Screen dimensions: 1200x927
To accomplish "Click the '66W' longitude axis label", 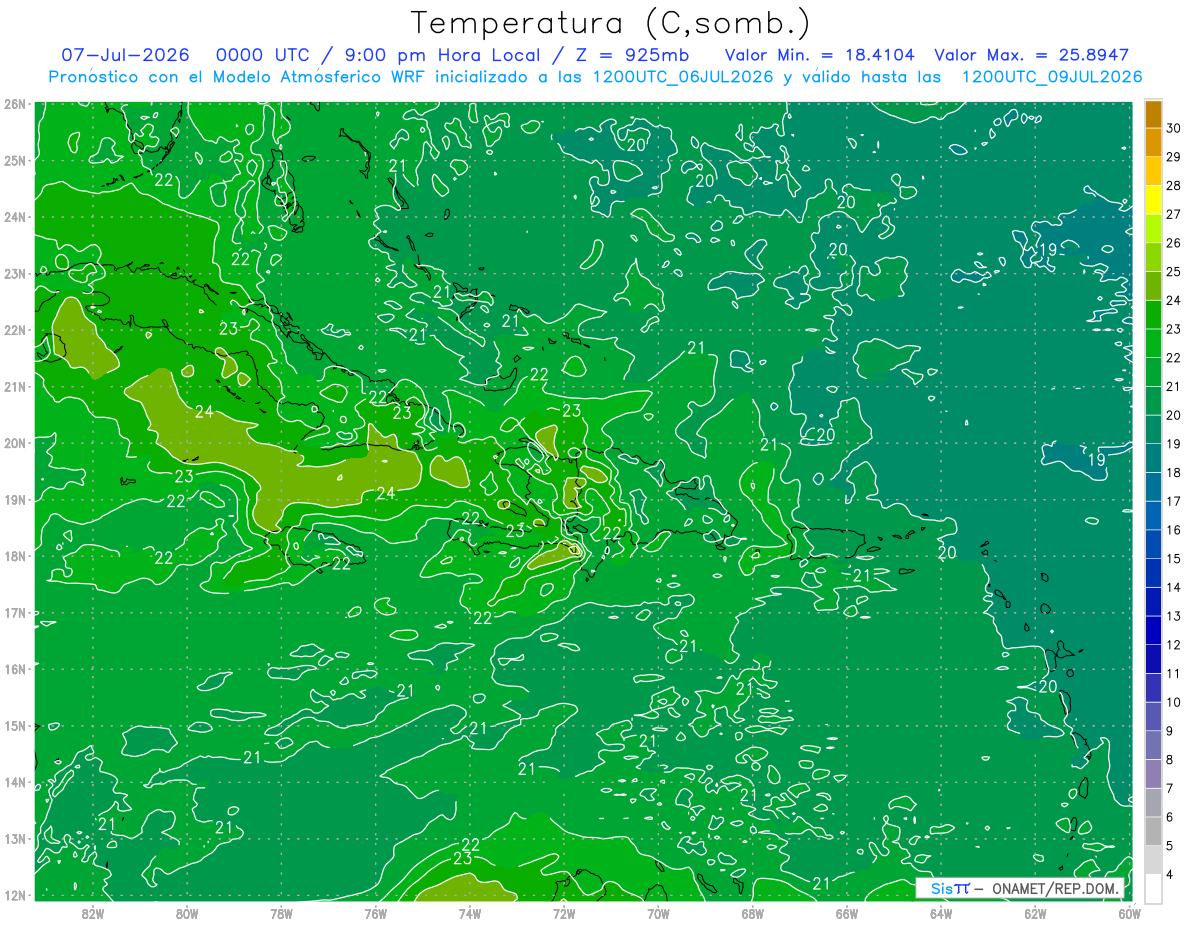I will pos(847,912).
